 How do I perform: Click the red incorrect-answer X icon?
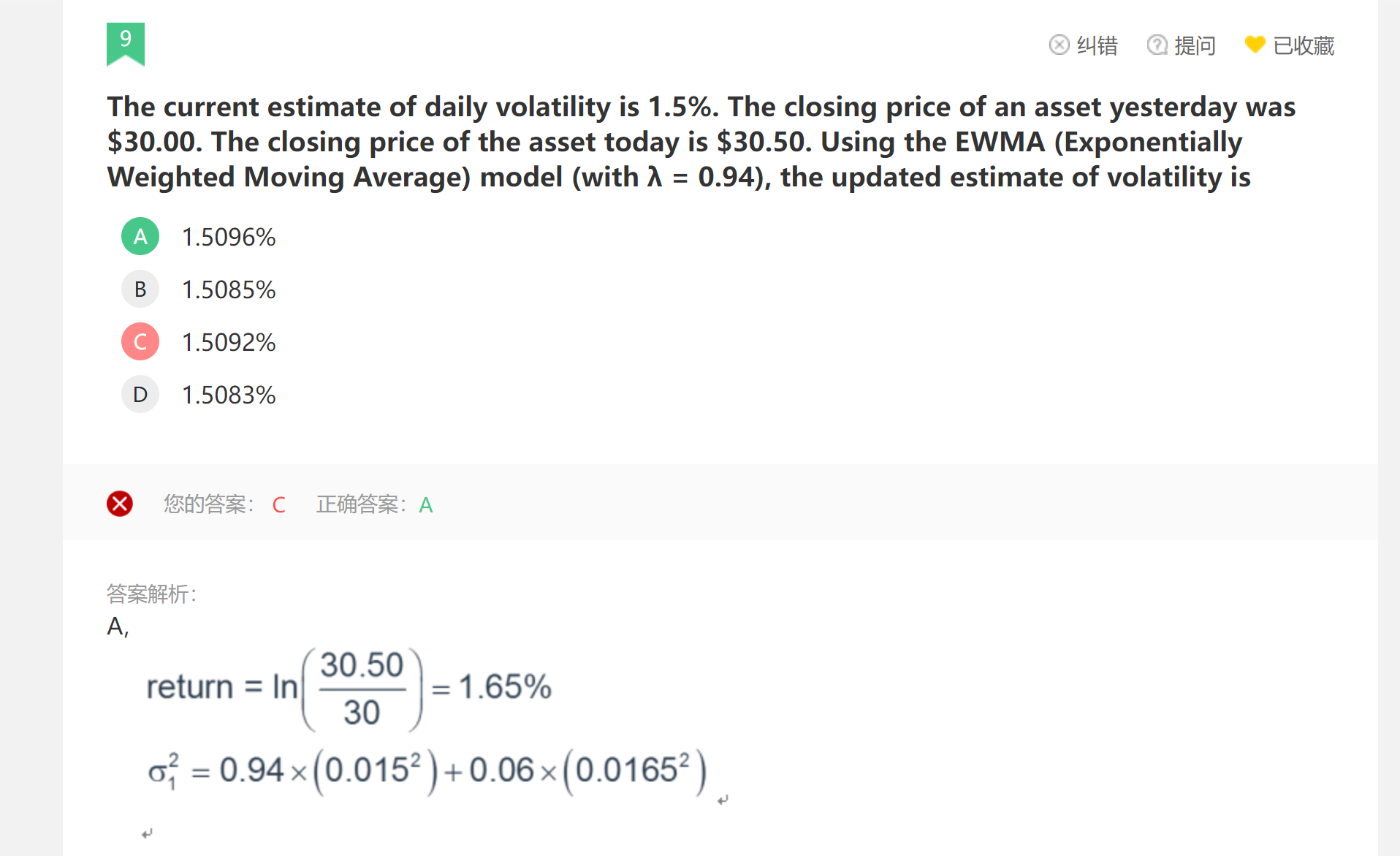click(x=120, y=504)
